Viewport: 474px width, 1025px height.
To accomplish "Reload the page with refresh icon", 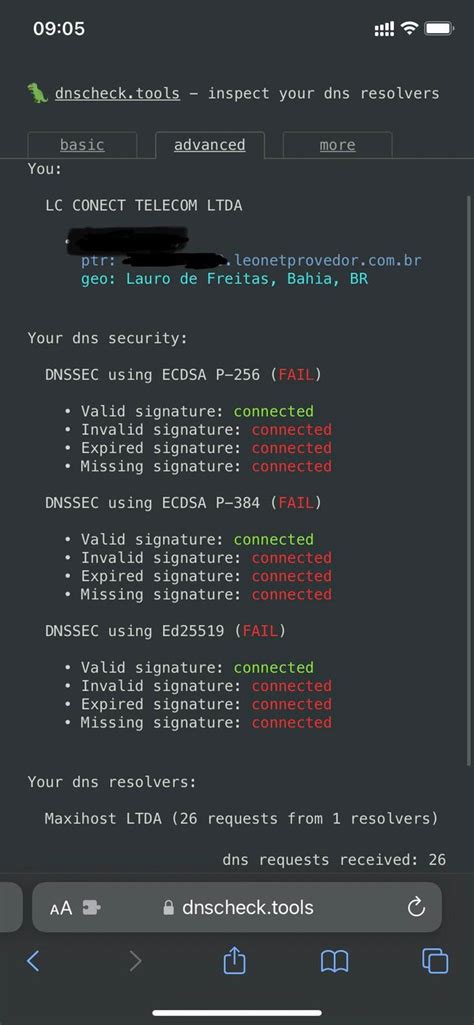I will pyautogui.click(x=416, y=907).
